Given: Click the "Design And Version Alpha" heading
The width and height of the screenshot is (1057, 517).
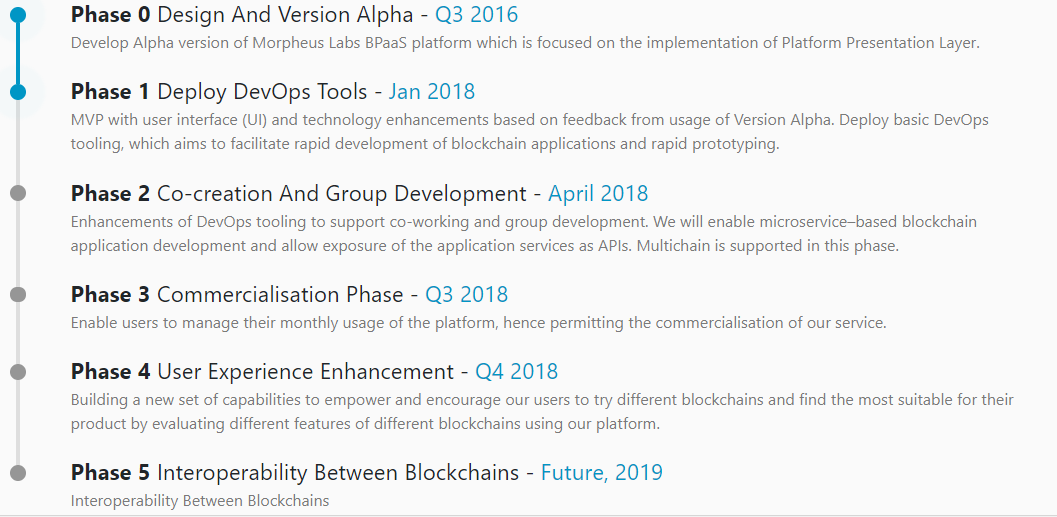Looking at the screenshot, I should (284, 15).
